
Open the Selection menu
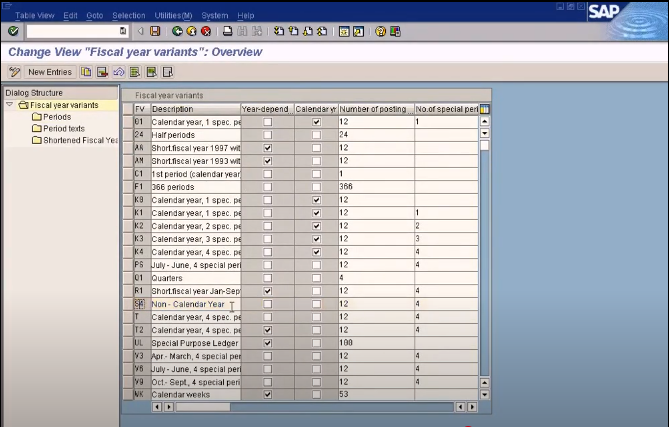129,15
